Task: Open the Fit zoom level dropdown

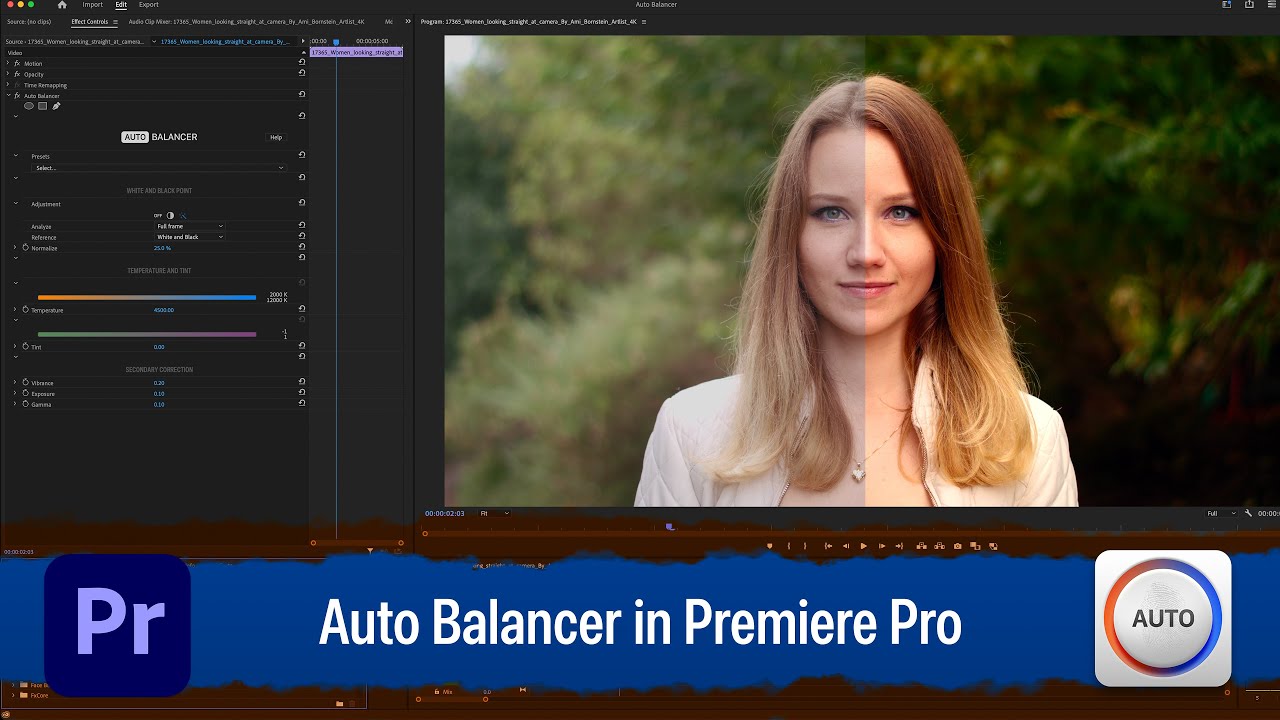Action: click(x=494, y=513)
